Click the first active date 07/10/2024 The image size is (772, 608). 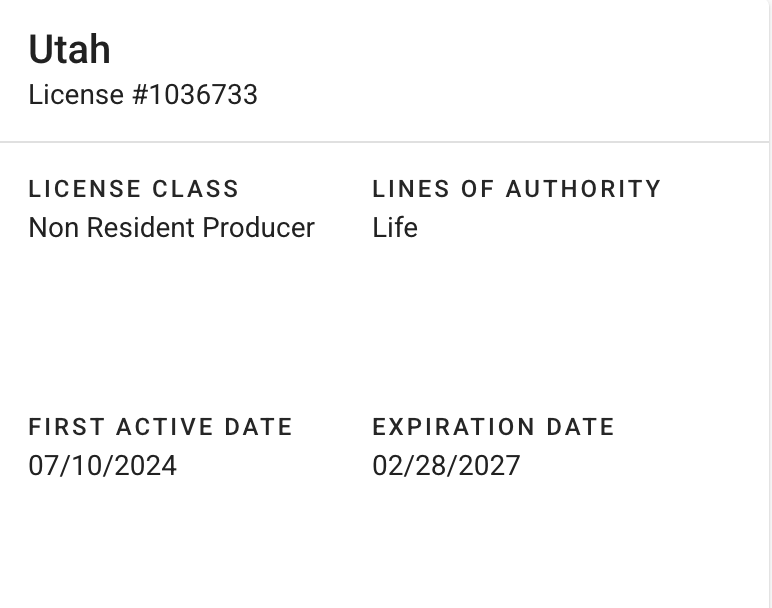pyautogui.click(x=102, y=466)
